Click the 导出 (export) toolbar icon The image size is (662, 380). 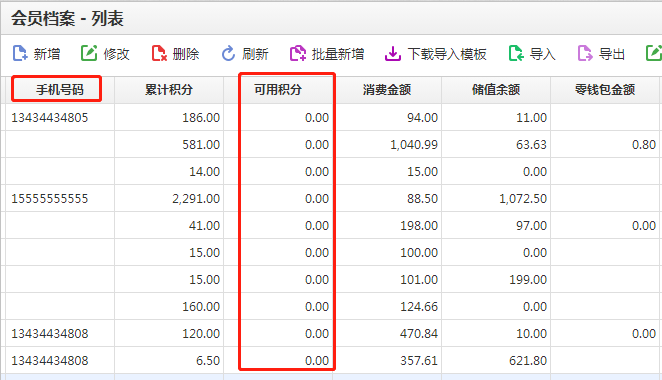(x=585, y=54)
